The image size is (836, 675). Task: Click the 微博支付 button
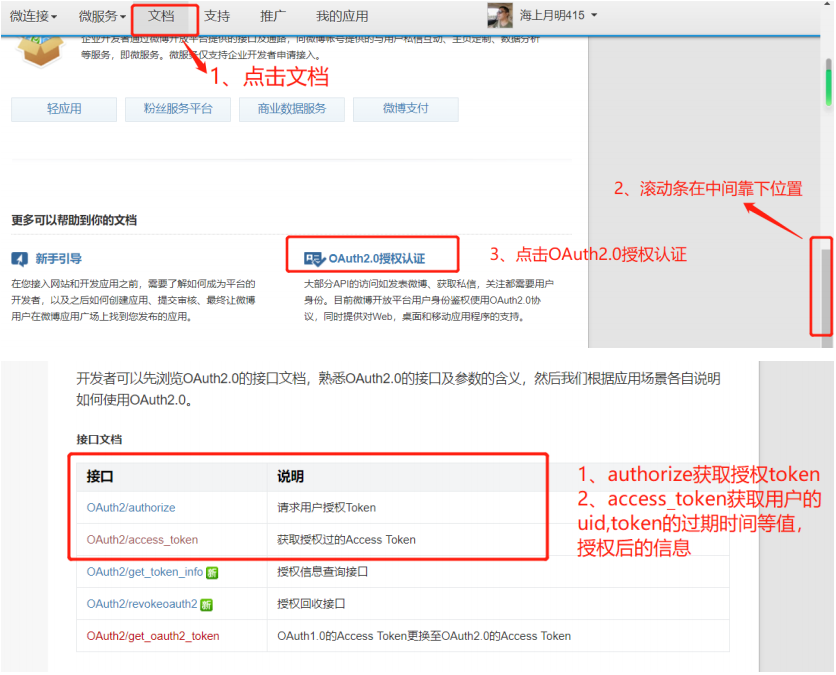pyautogui.click(x=406, y=109)
